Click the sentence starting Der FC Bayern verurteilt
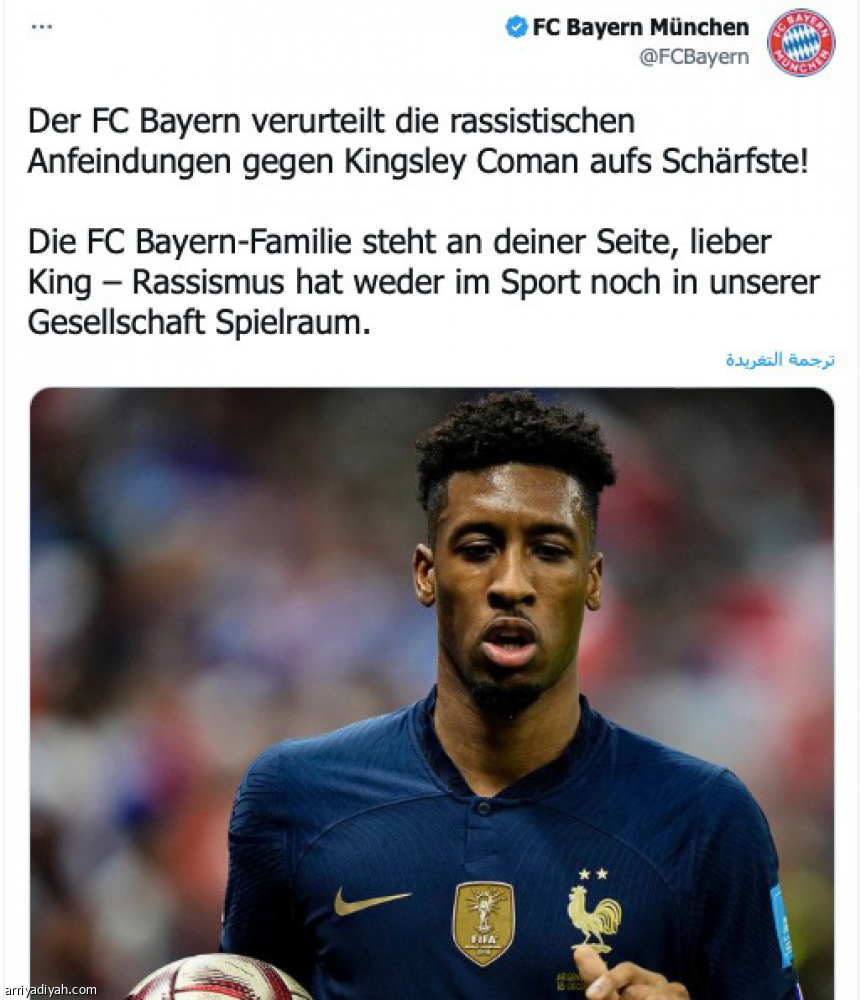This screenshot has width=861, height=1000. (418, 141)
